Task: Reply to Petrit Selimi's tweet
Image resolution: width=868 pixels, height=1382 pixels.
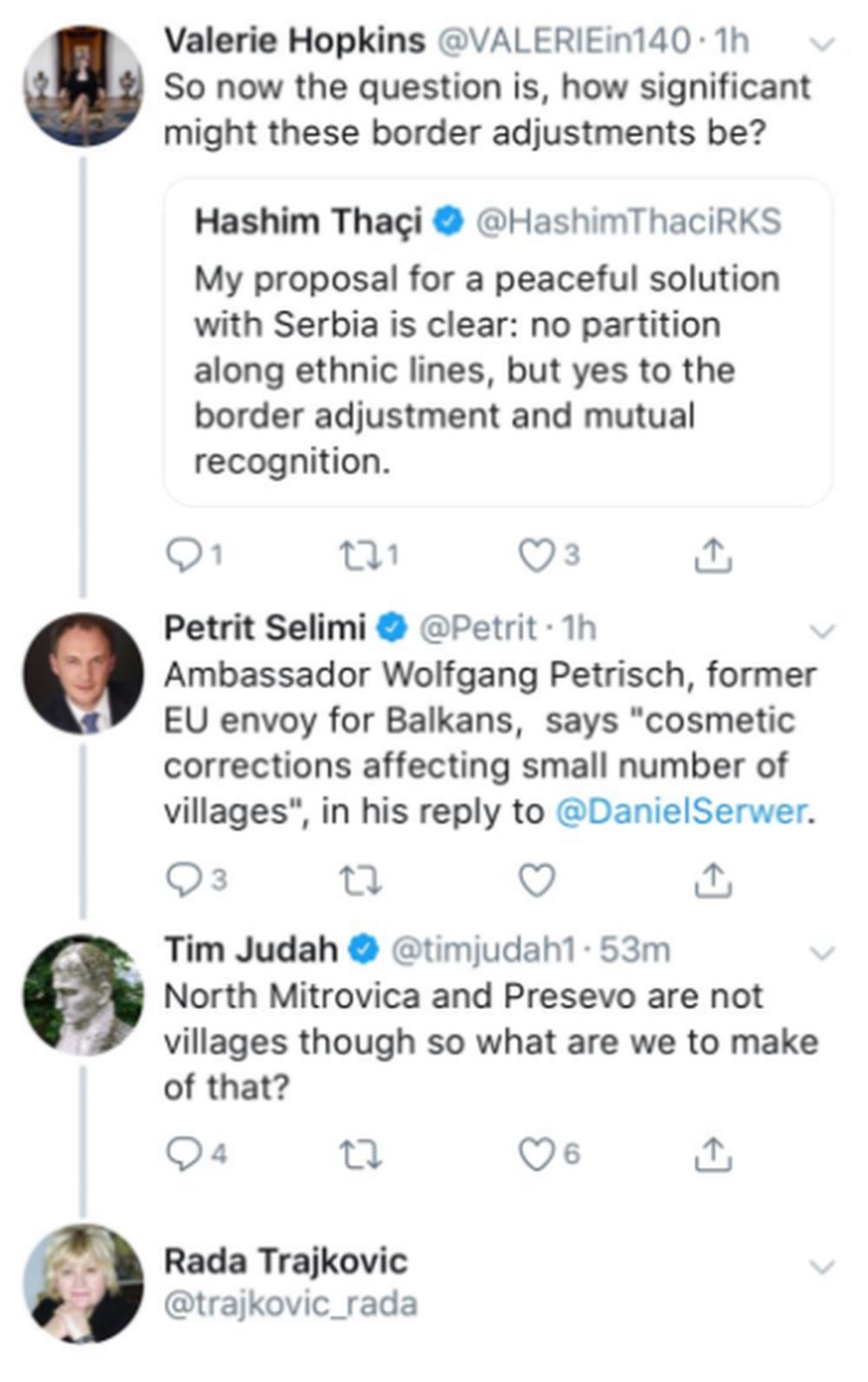Action: tap(184, 880)
